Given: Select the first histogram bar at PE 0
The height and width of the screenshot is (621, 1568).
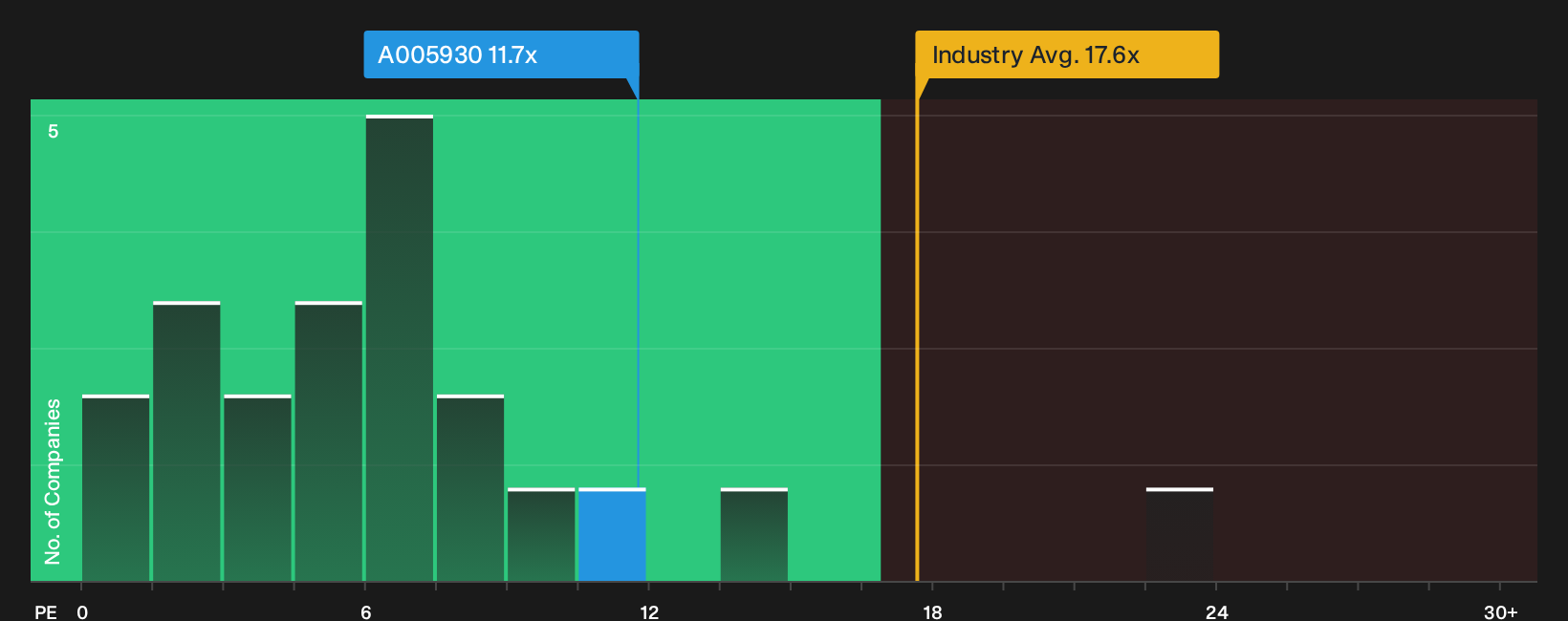Looking at the screenshot, I should (x=116, y=487).
